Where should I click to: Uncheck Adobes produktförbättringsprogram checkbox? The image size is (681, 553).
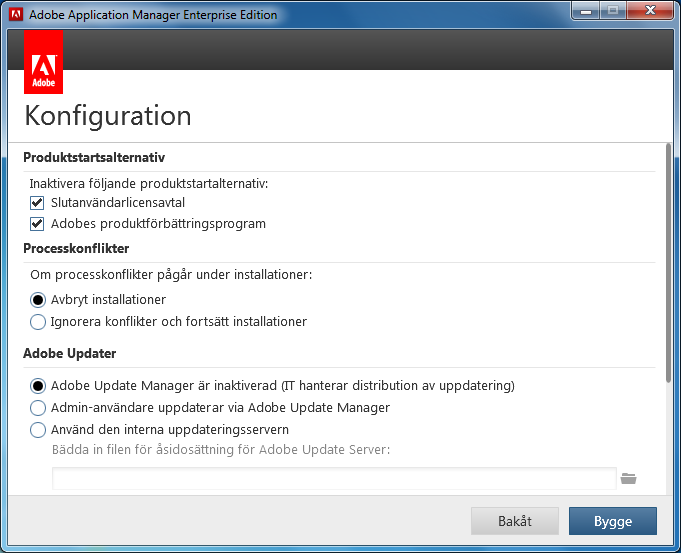point(37,224)
